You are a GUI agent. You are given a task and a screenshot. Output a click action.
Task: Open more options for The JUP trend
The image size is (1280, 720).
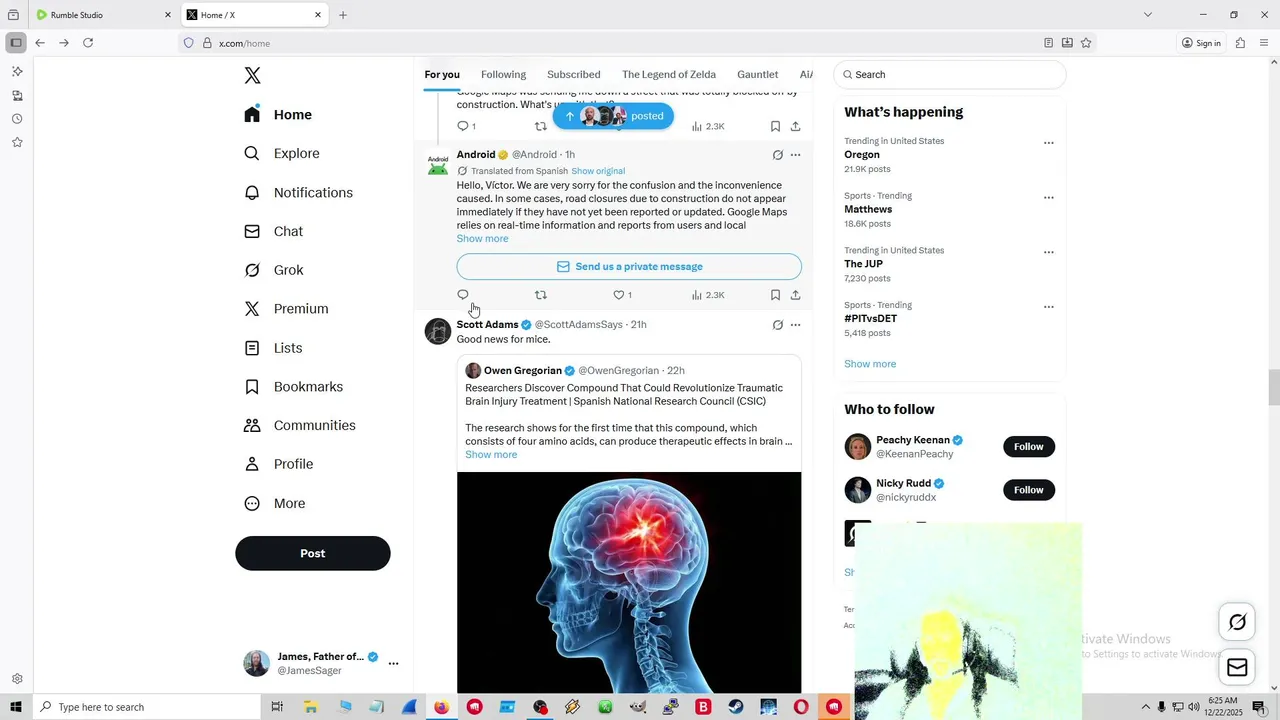coord(1048,252)
